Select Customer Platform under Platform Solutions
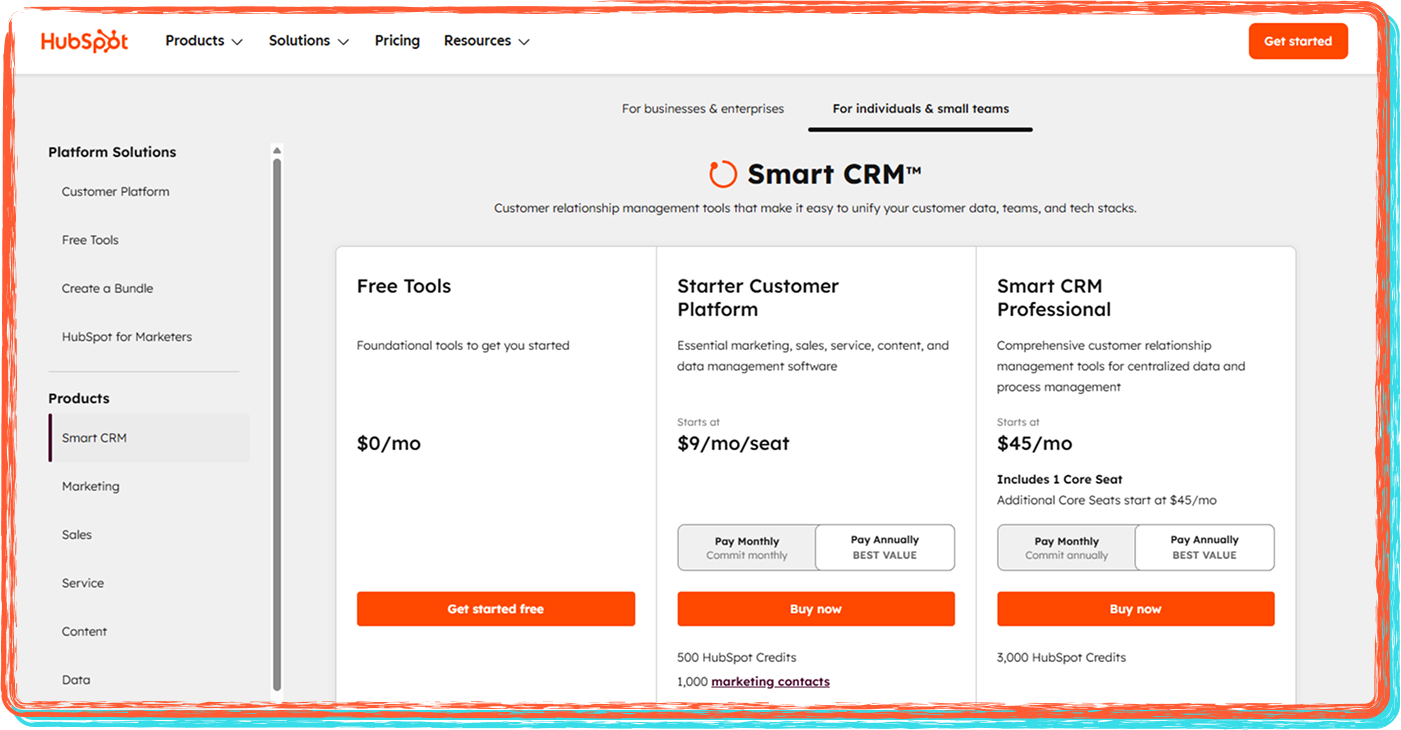Image resolution: width=1401 pixels, height=730 pixels. pyautogui.click(x=115, y=191)
